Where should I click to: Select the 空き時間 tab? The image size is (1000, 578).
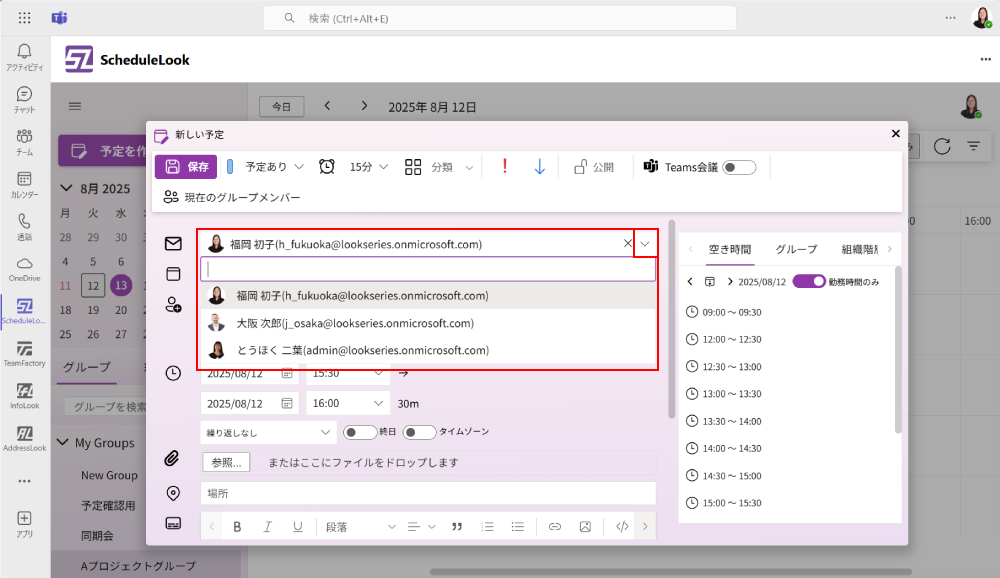click(729, 249)
